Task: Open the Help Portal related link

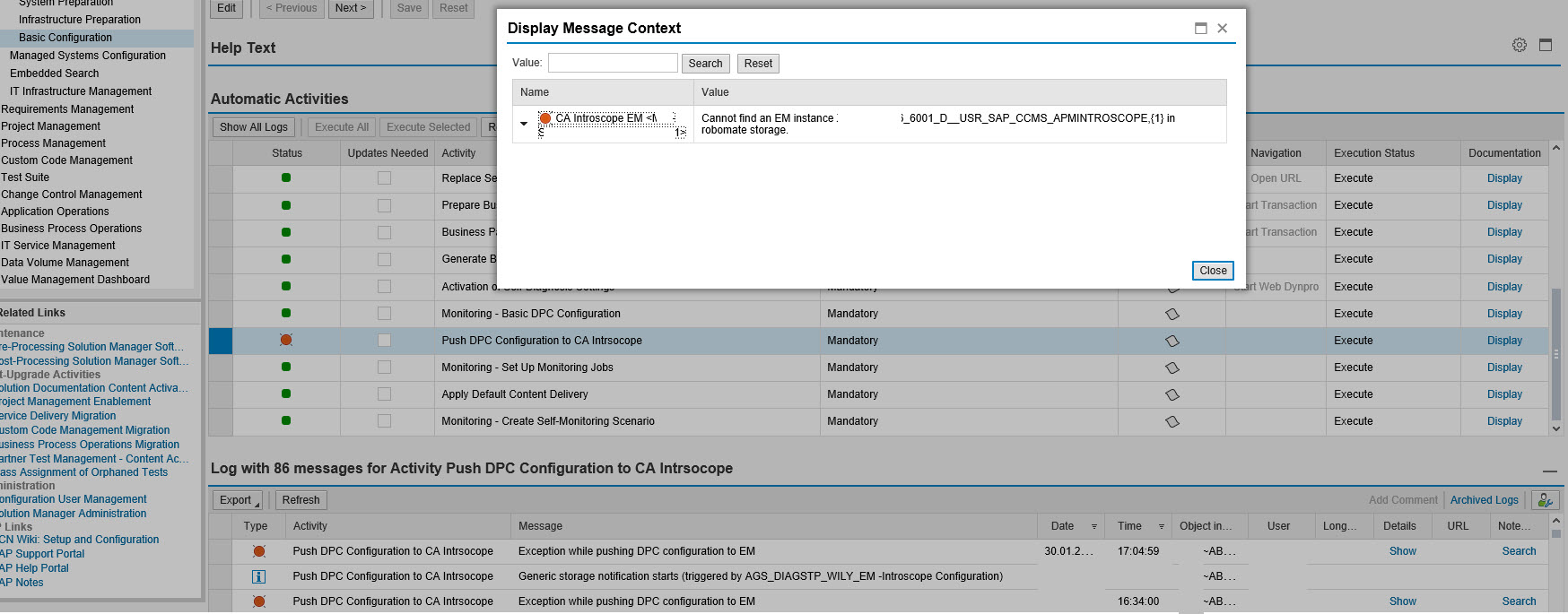Action: 34,568
